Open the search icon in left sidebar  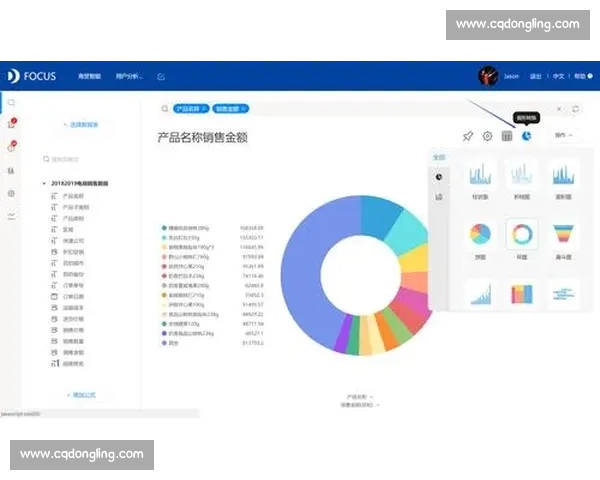pos(11,103)
